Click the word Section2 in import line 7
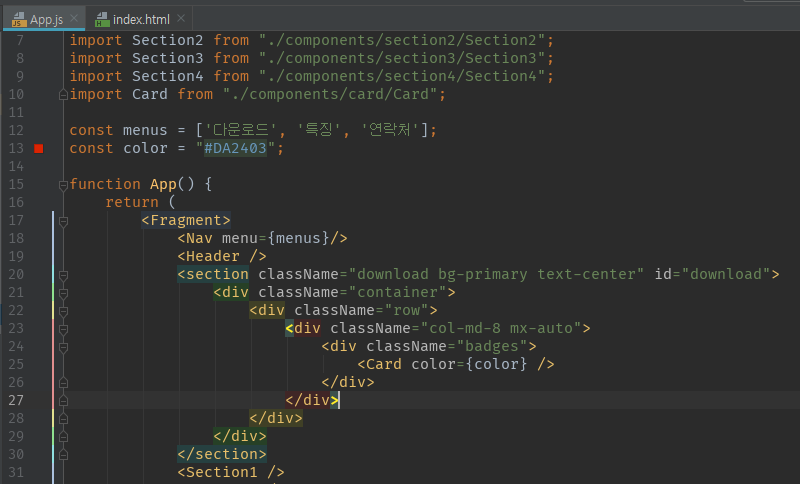Screen dimensions: 800x484 167,40
